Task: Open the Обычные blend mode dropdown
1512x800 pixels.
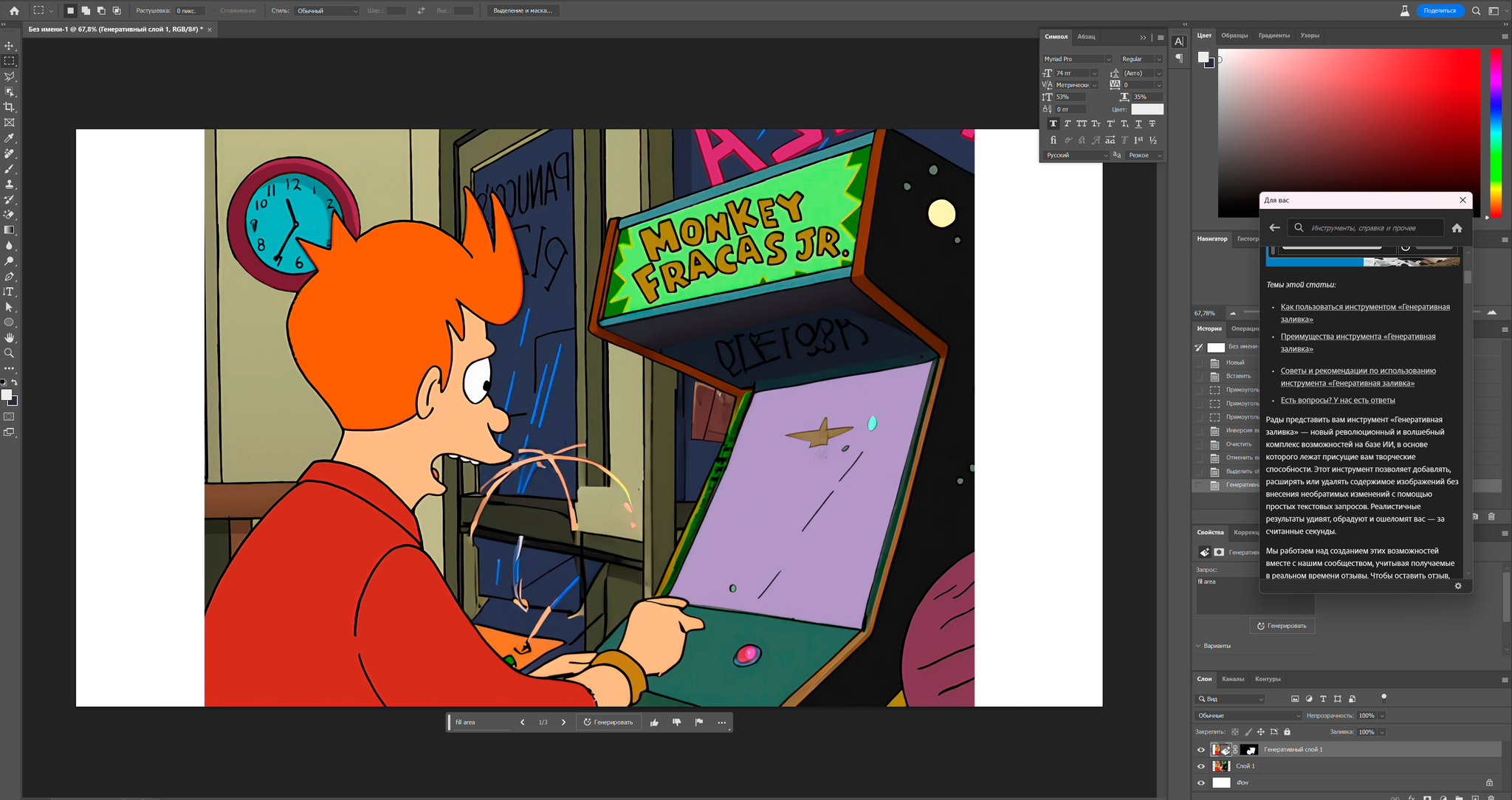Action: coord(1248,716)
